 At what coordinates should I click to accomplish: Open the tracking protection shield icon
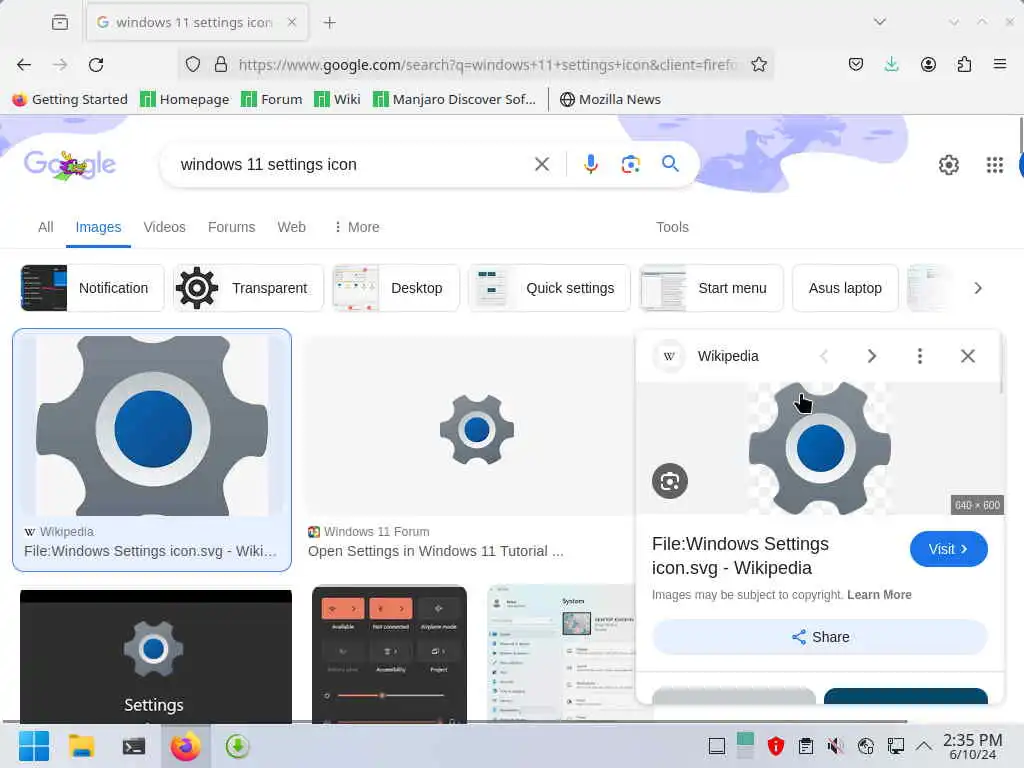tap(193, 65)
